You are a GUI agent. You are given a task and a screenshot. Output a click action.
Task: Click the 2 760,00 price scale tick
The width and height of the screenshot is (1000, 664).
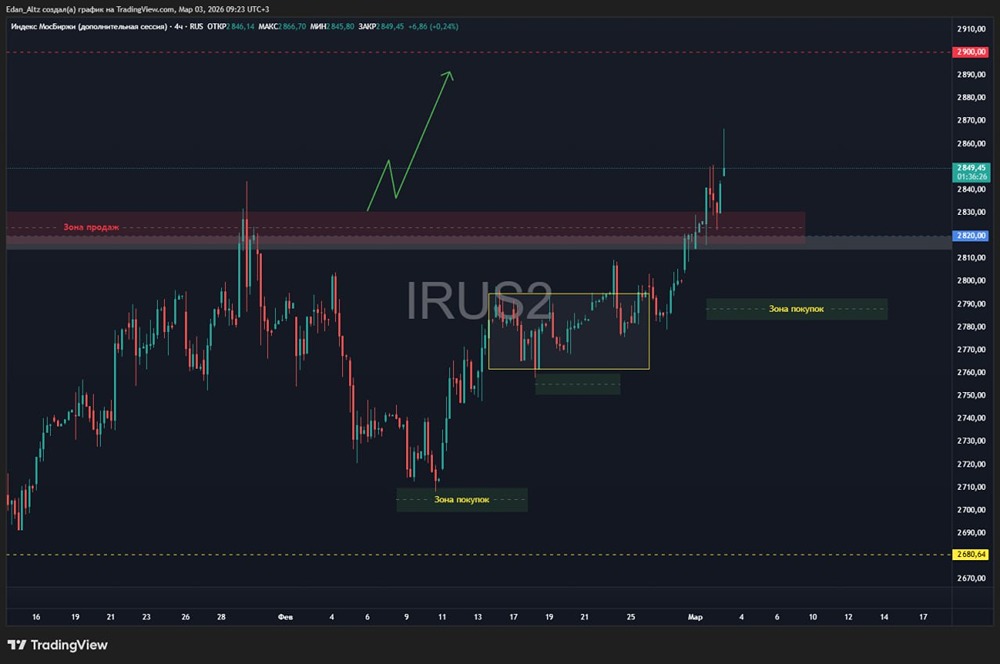coord(971,373)
